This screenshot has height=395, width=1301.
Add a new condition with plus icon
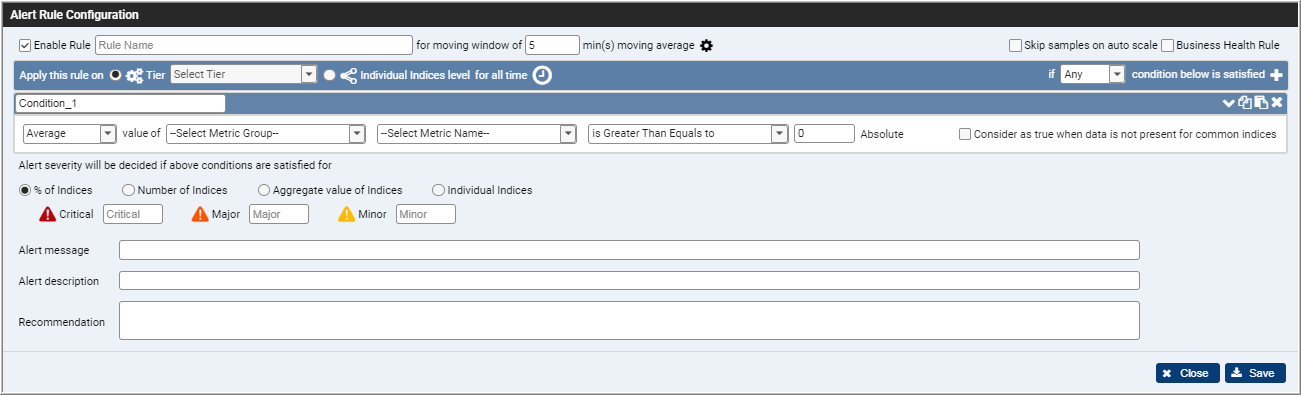pyautogui.click(x=1276, y=75)
